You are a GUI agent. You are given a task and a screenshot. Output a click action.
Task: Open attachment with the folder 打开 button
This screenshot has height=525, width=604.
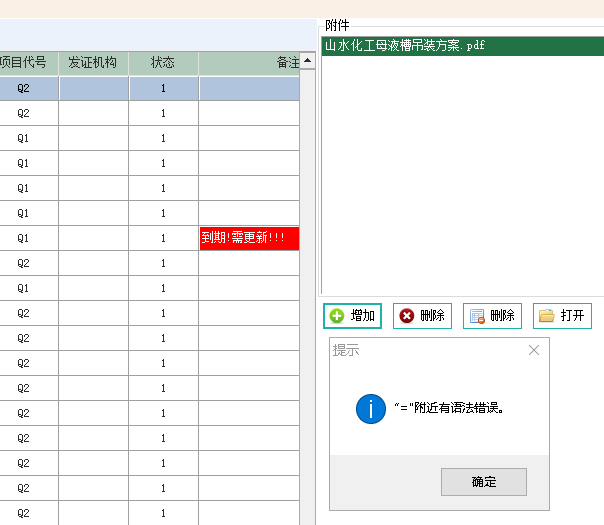pos(562,316)
